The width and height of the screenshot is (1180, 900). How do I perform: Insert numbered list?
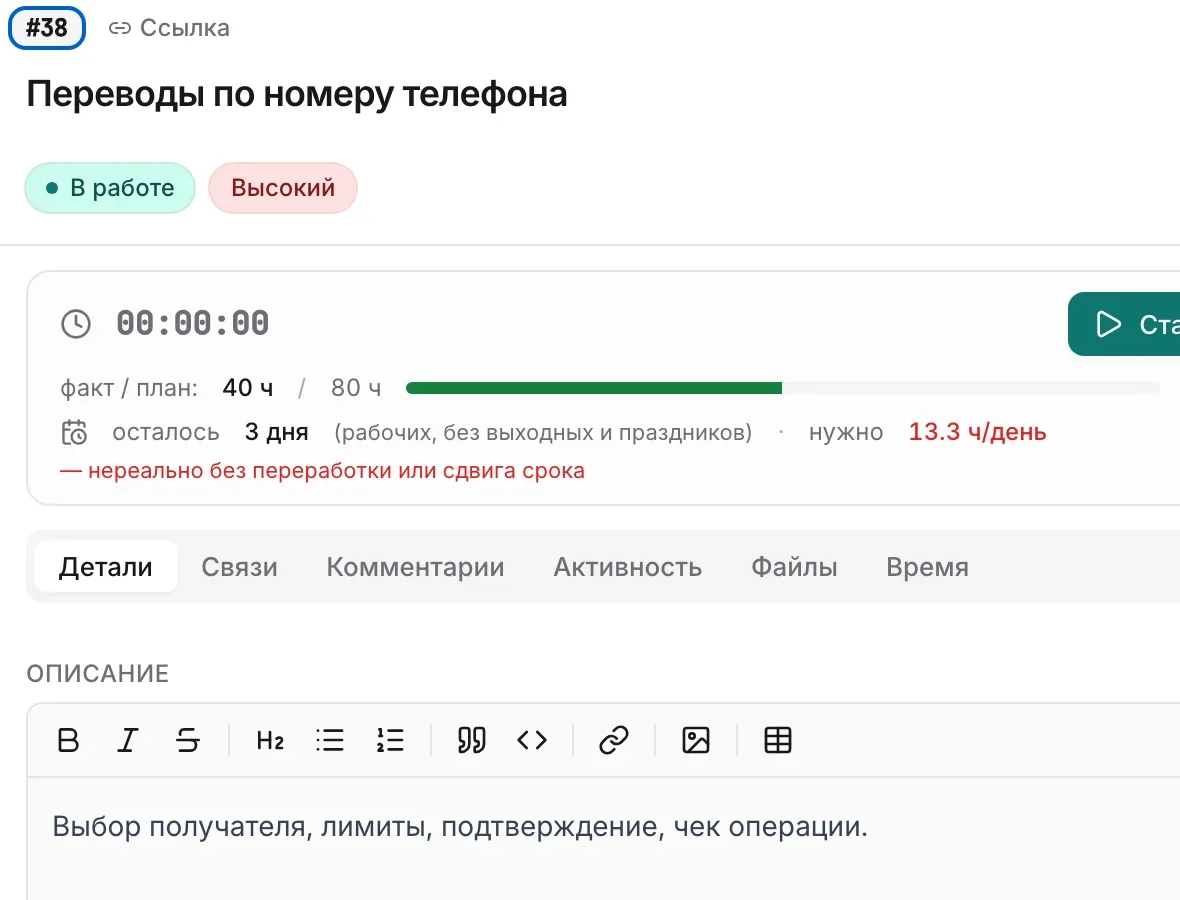390,740
